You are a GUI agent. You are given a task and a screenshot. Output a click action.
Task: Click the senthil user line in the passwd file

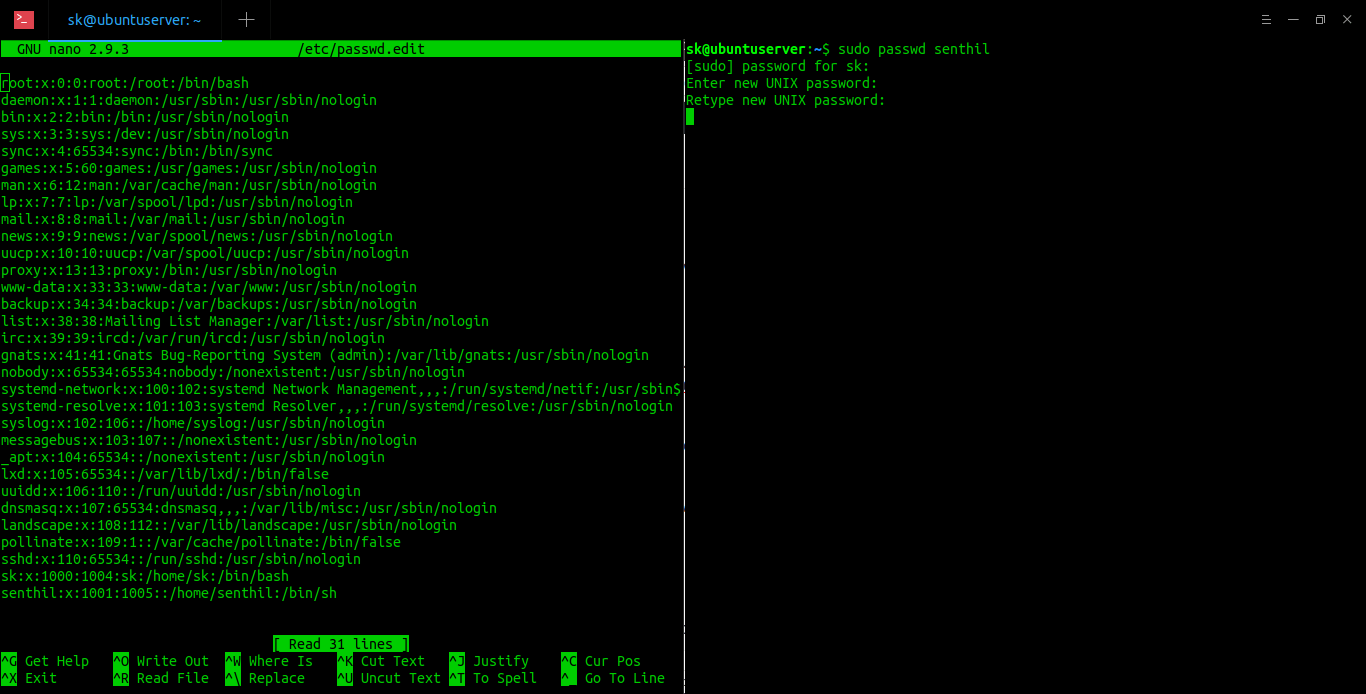pos(168,592)
